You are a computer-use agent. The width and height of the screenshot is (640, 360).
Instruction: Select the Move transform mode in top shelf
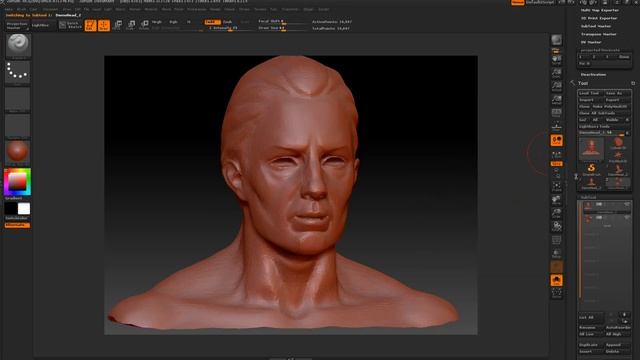click(118, 25)
